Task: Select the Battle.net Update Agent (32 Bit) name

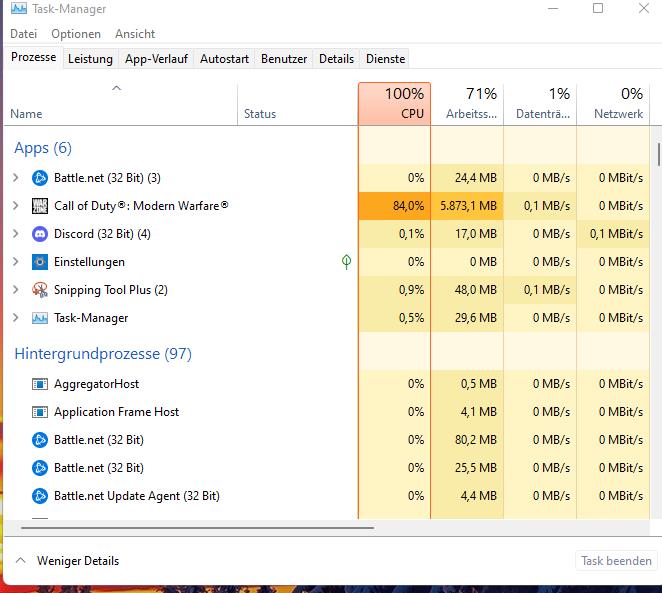Action: 137,496
